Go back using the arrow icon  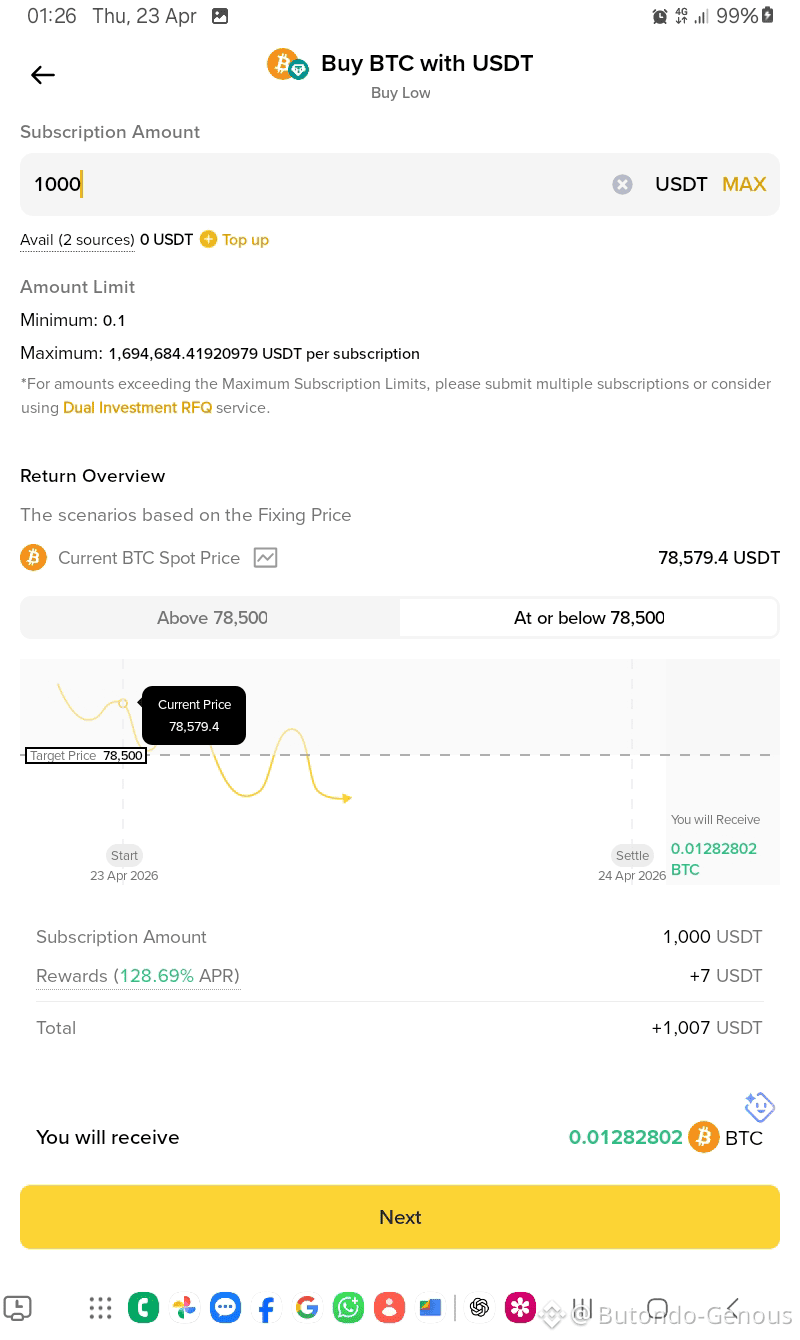coord(43,75)
